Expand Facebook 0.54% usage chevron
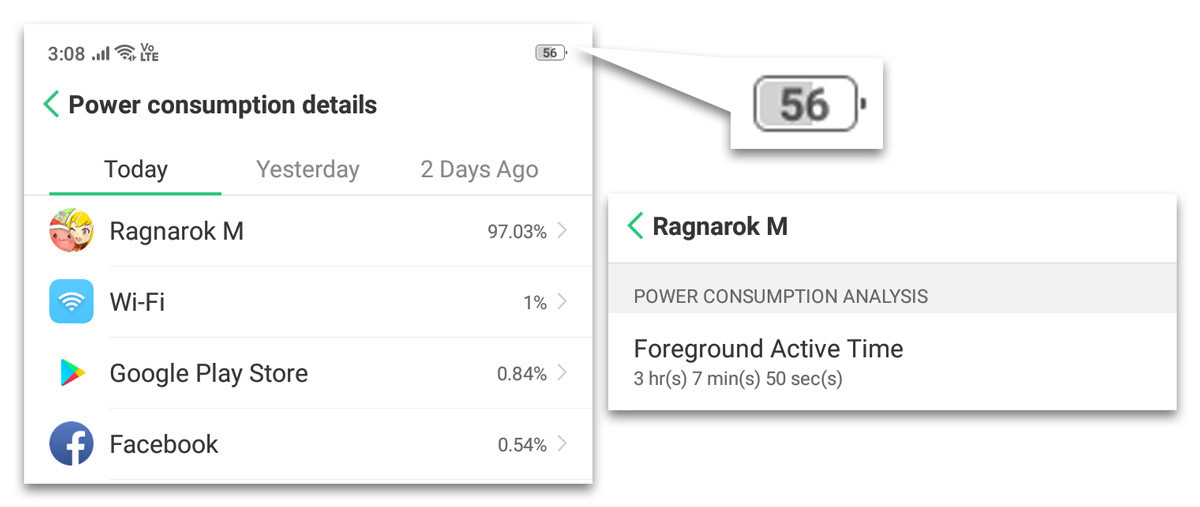 (562, 444)
